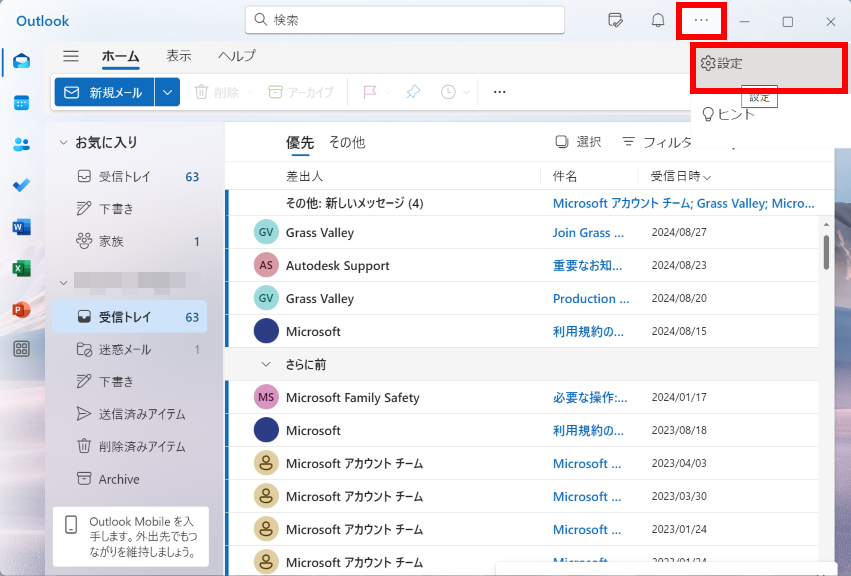Click the Autodesk Support AS avatar
The width and height of the screenshot is (851, 576).
click(266, 265)
